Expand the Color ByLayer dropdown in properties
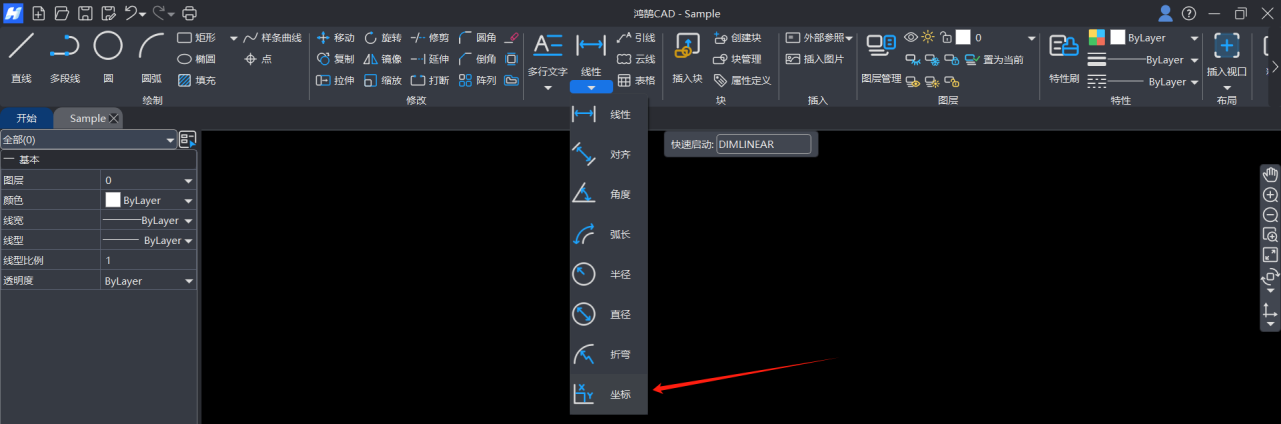This screenshot has width=1281, height=424. point(188,200)
